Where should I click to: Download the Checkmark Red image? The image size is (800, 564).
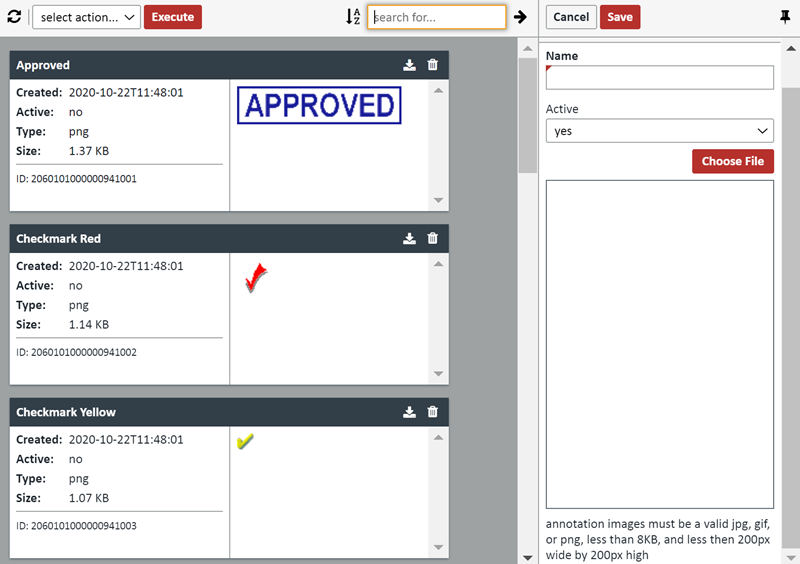coord(409,239)
